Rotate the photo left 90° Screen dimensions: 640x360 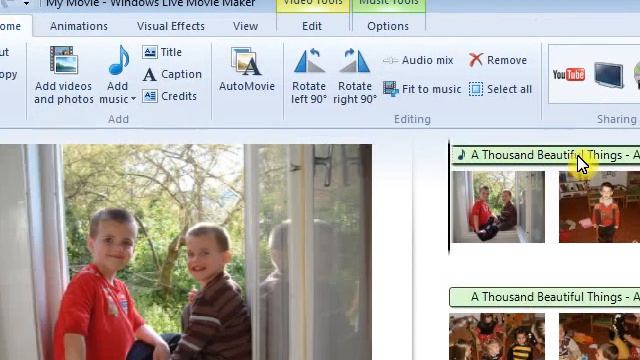(x=309, y=76)
